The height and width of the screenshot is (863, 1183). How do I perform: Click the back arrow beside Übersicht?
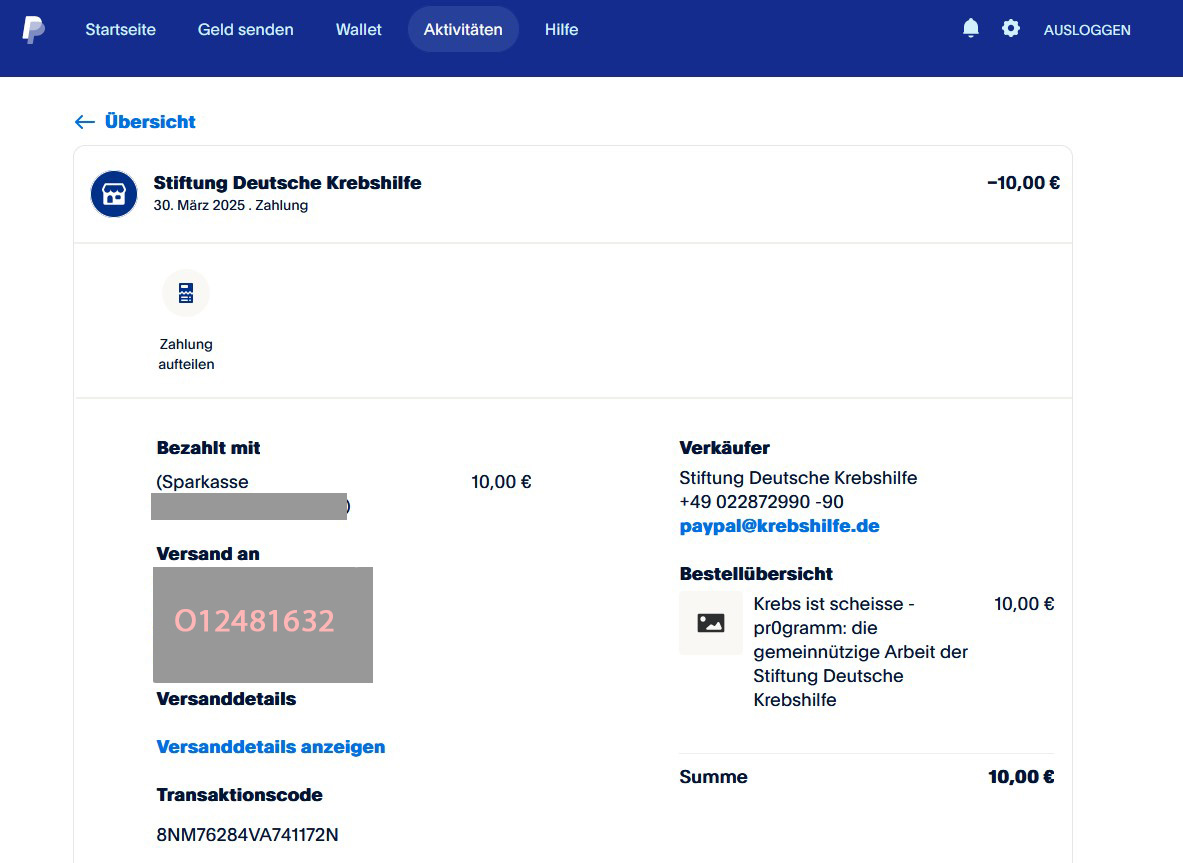85,122
